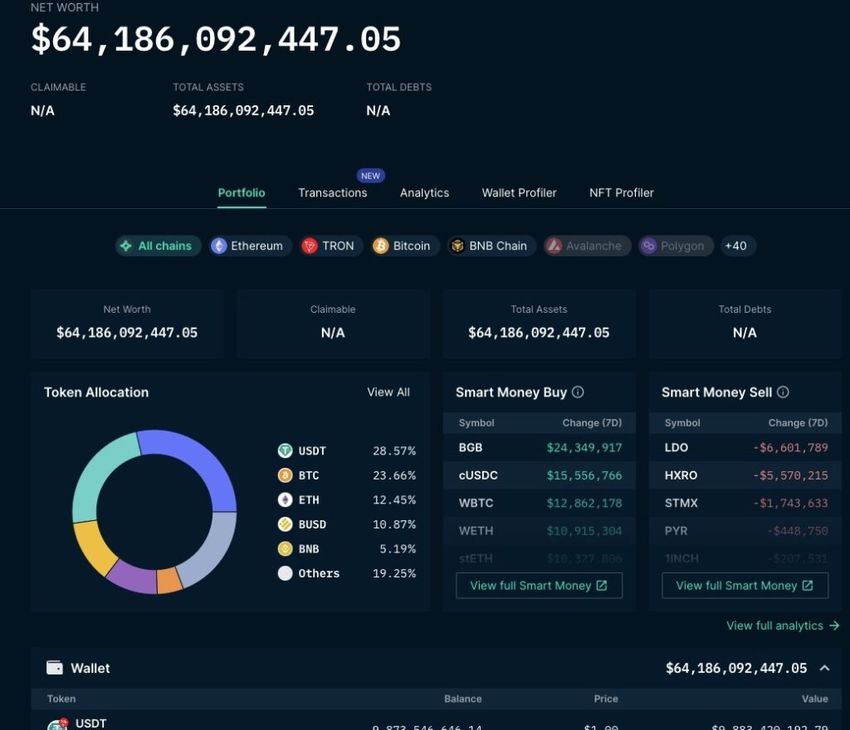The height and width of the screenshot is (730, 850).
Task: Toggle the Bitcoin chain filter
Action: coord(404,246)
